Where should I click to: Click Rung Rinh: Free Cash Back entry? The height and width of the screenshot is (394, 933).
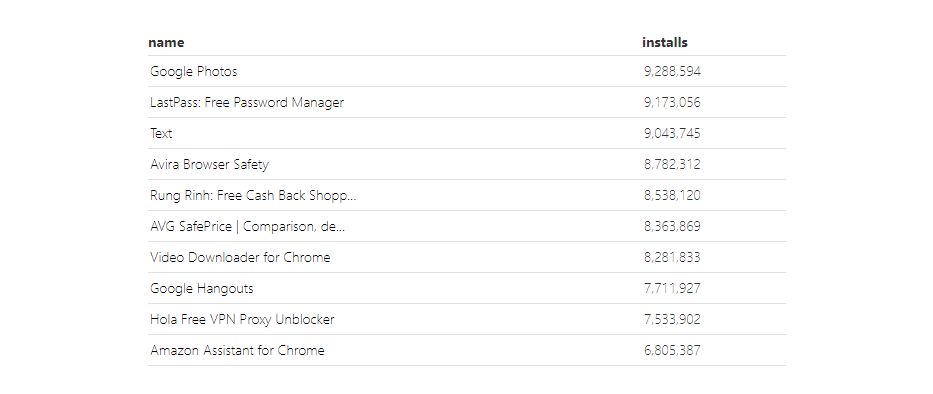click(x=253, y=195)
